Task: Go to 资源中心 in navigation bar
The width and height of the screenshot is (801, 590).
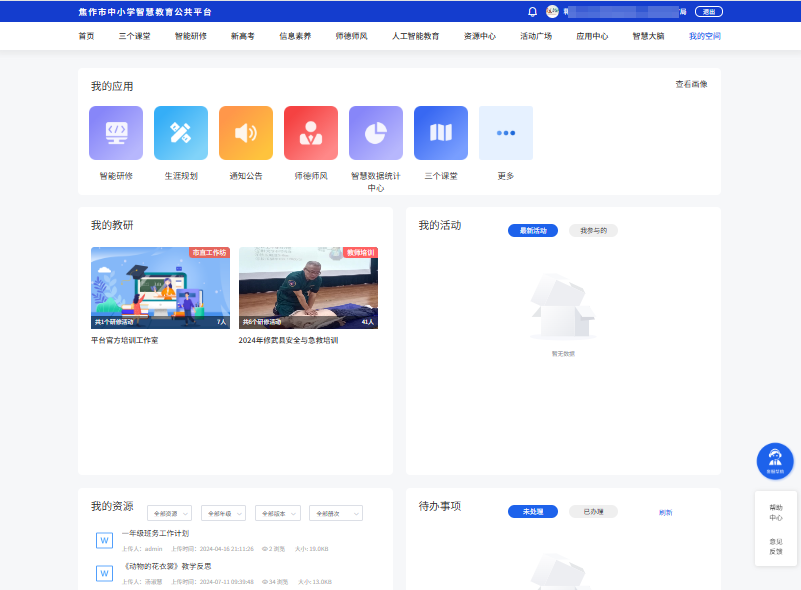Action: pyautogui.click(x=480, y=36)
